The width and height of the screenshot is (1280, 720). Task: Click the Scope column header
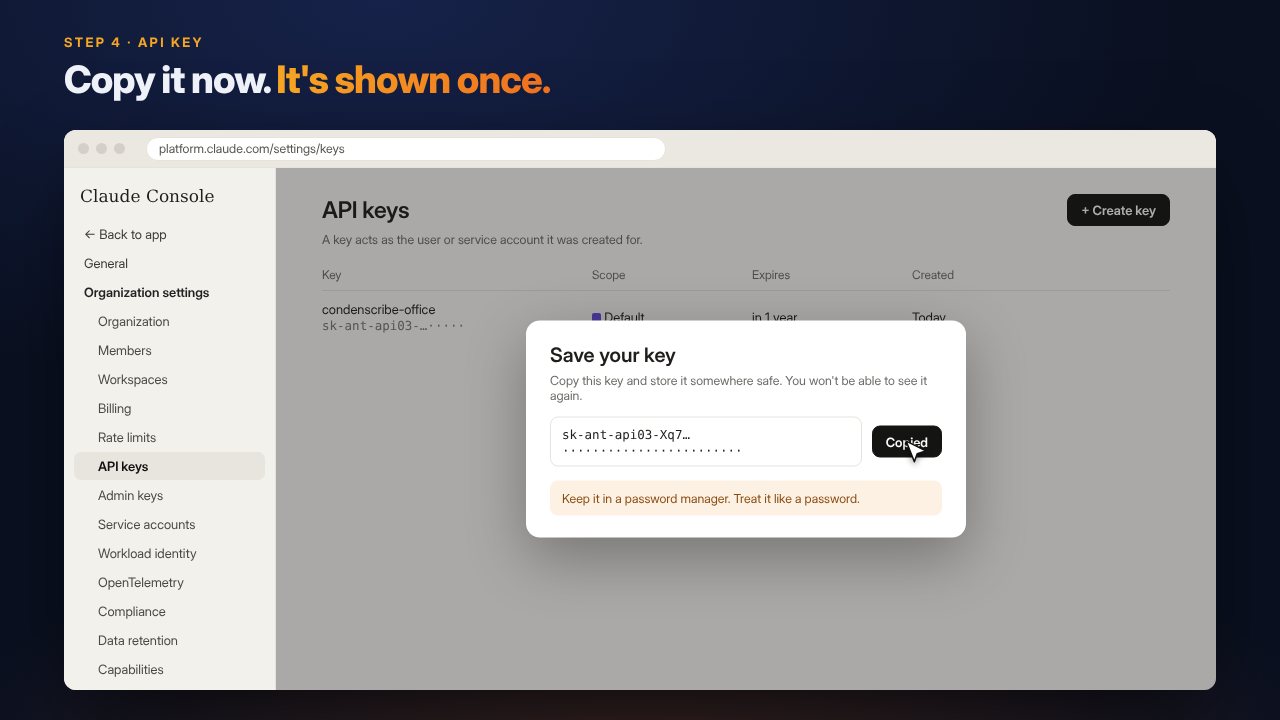tap(609, 275)
